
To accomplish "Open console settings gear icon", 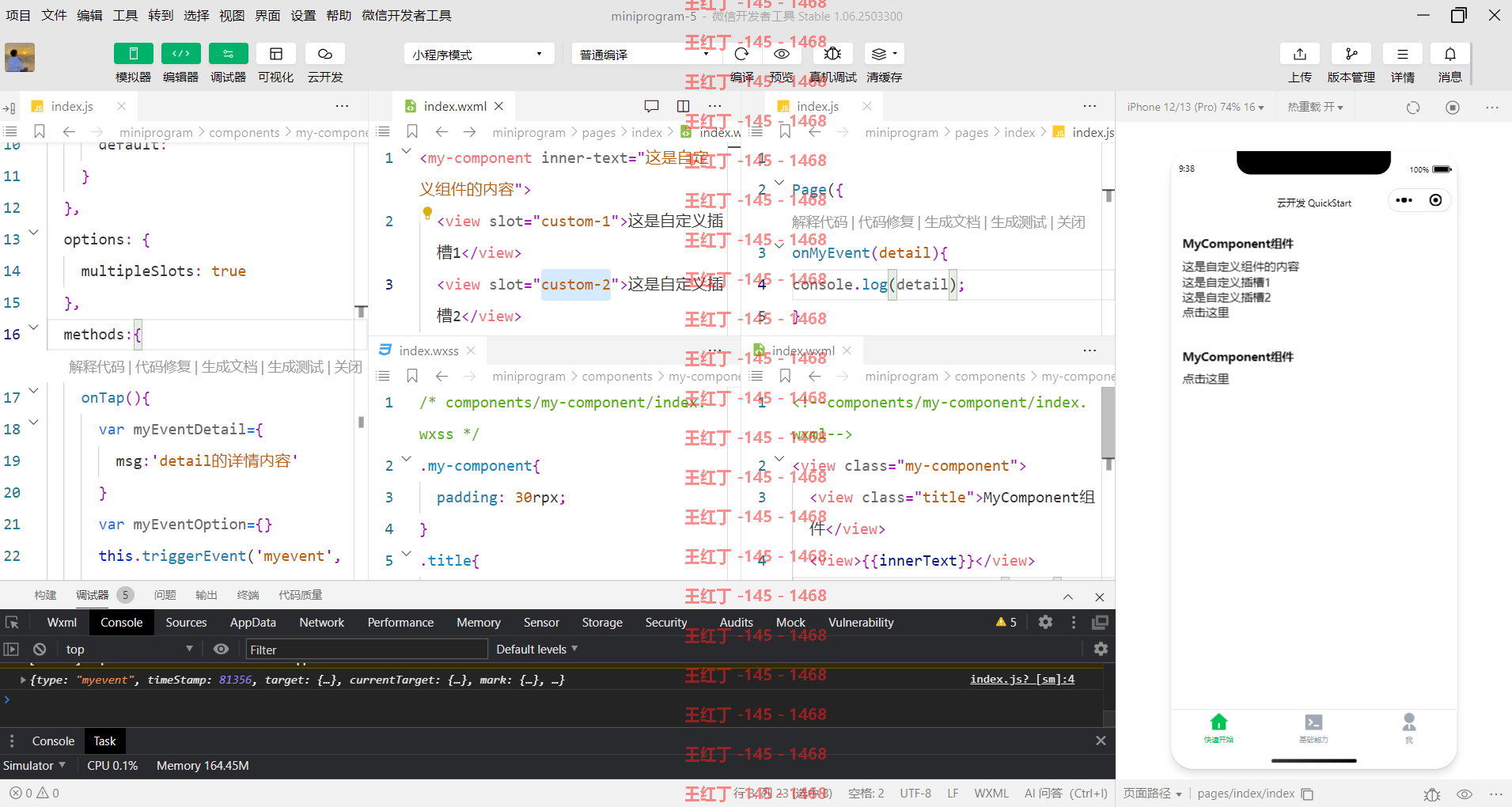I will [x=1101, y=650].
